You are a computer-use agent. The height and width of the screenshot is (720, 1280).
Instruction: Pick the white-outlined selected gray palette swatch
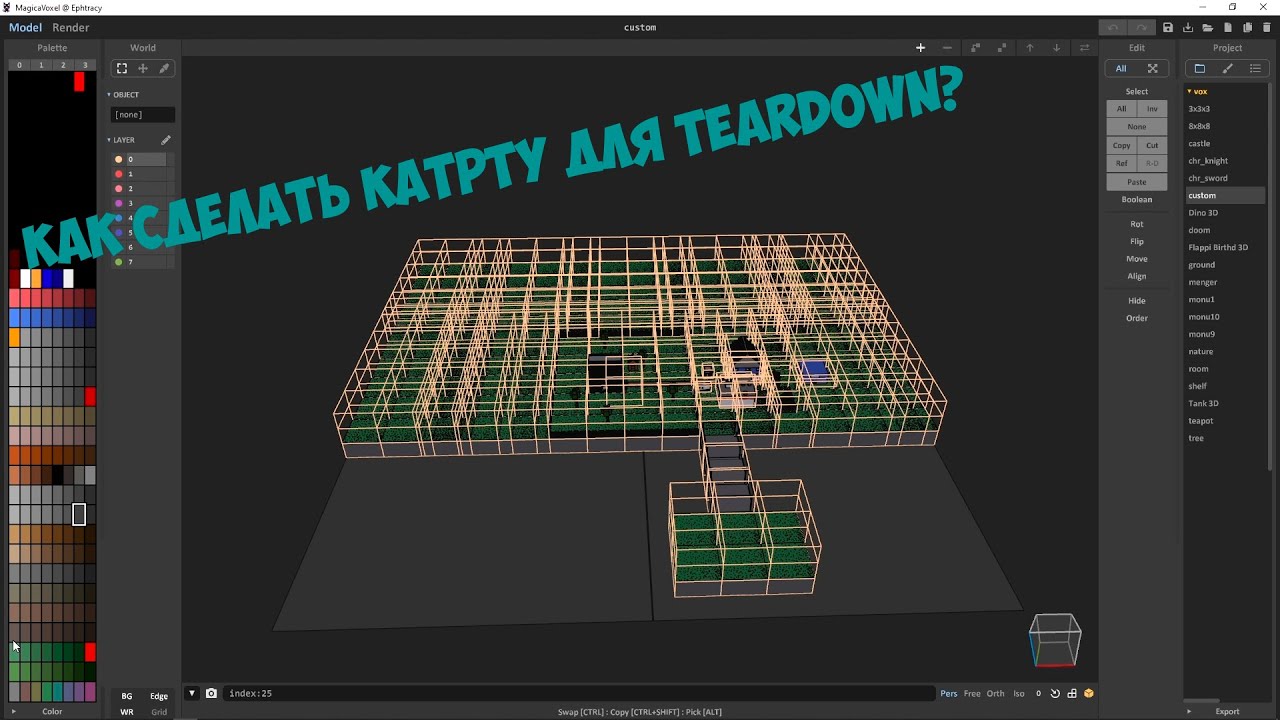79,514
